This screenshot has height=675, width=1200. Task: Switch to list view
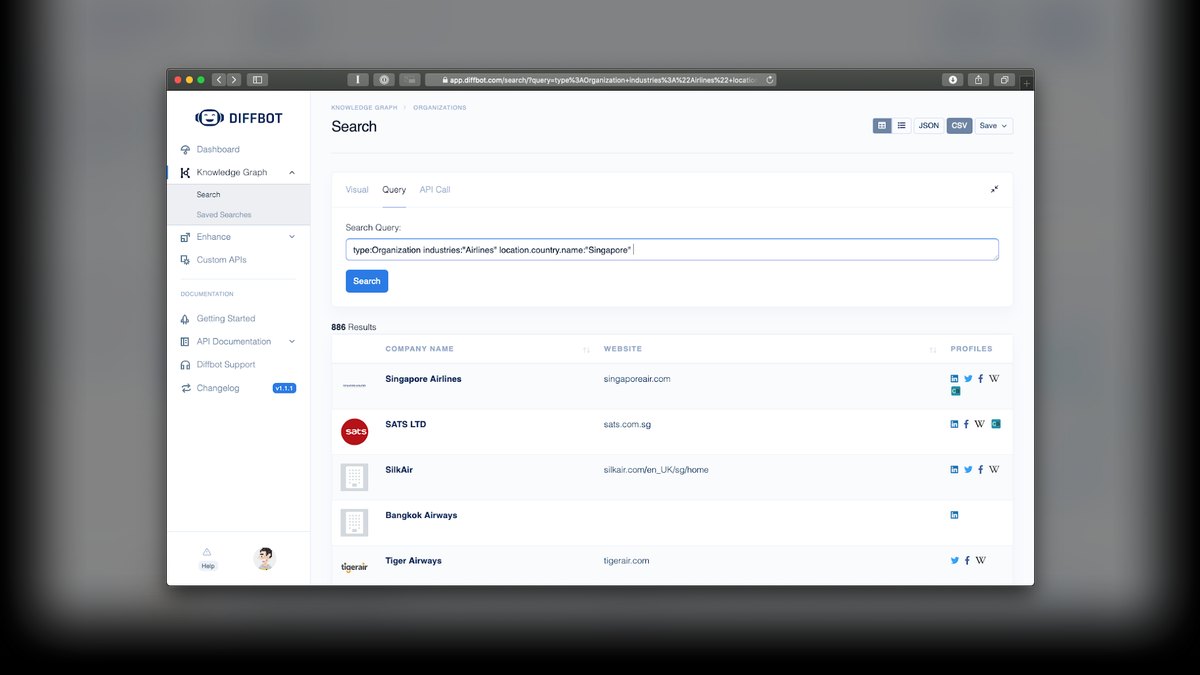pyautogui.click(x=901, y=126)
